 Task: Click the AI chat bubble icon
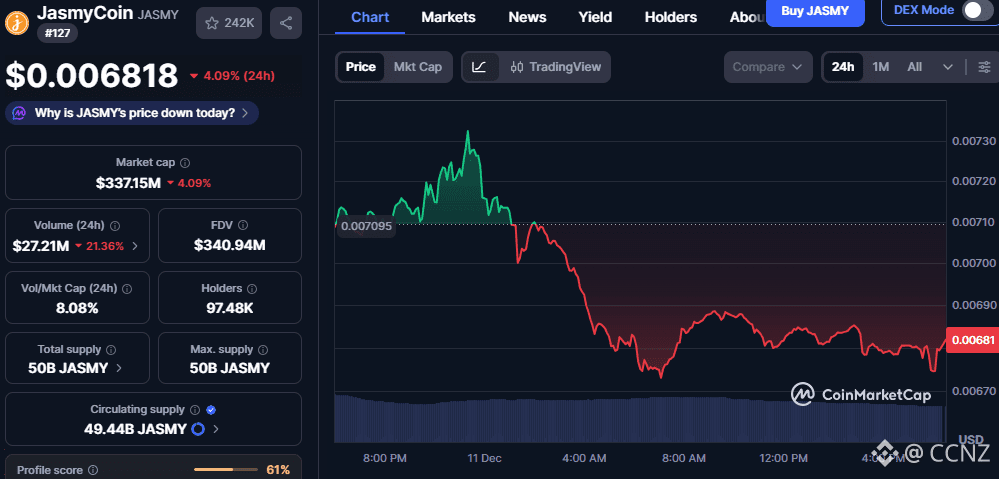click(20, 113)
